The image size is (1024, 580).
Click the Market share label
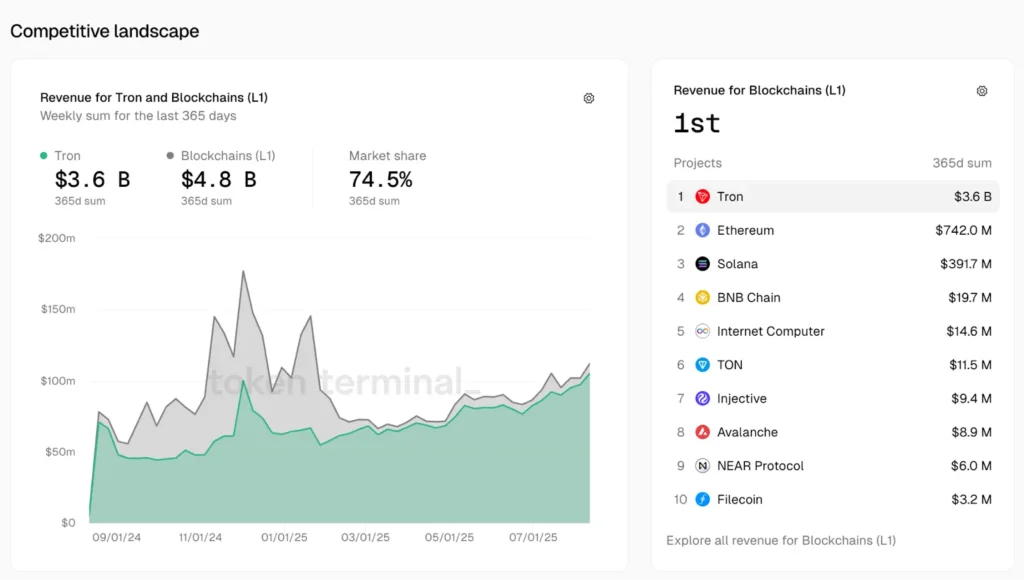387,155
